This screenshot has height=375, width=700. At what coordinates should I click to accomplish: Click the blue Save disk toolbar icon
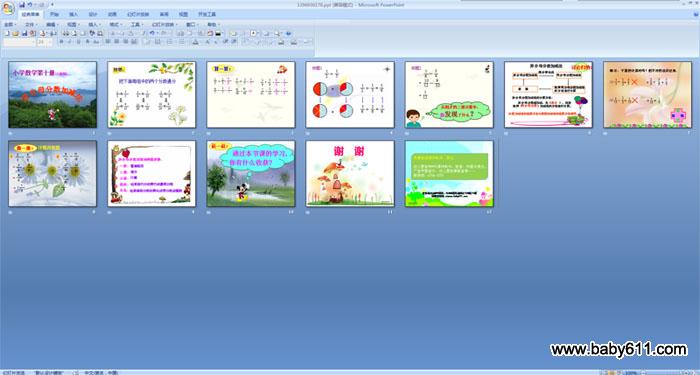[x=24, y=33]
